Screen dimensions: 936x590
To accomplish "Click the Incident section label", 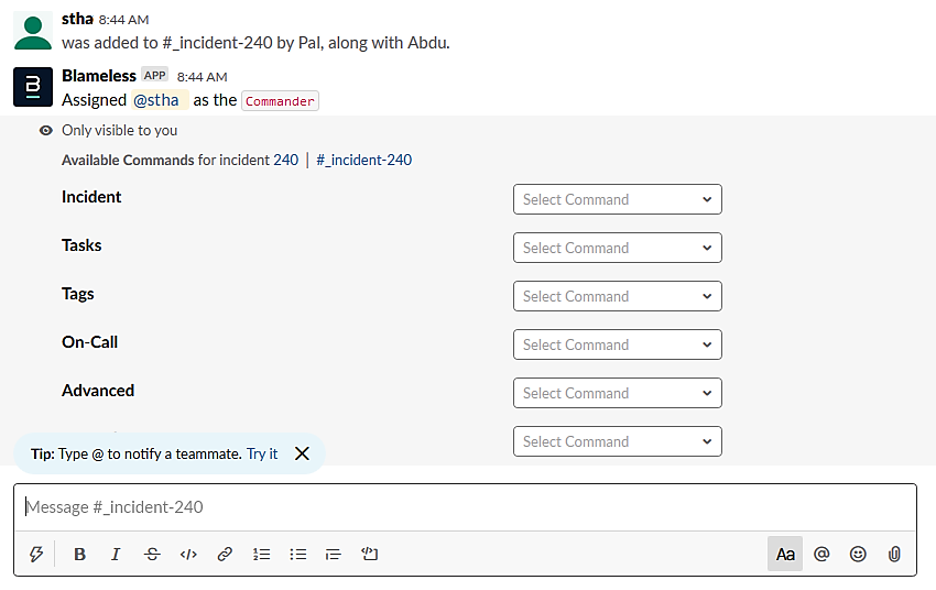I will click(x=91, y=197).
